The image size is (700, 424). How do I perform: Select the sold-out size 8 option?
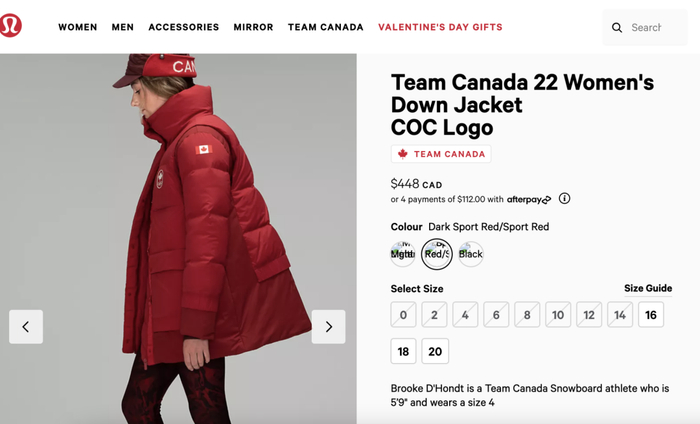click(x=528, y=315)
